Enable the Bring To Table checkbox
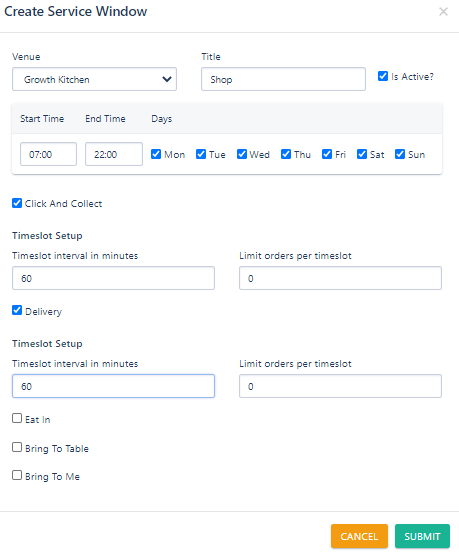Screen dimensions: 459x553 (17, 447)
